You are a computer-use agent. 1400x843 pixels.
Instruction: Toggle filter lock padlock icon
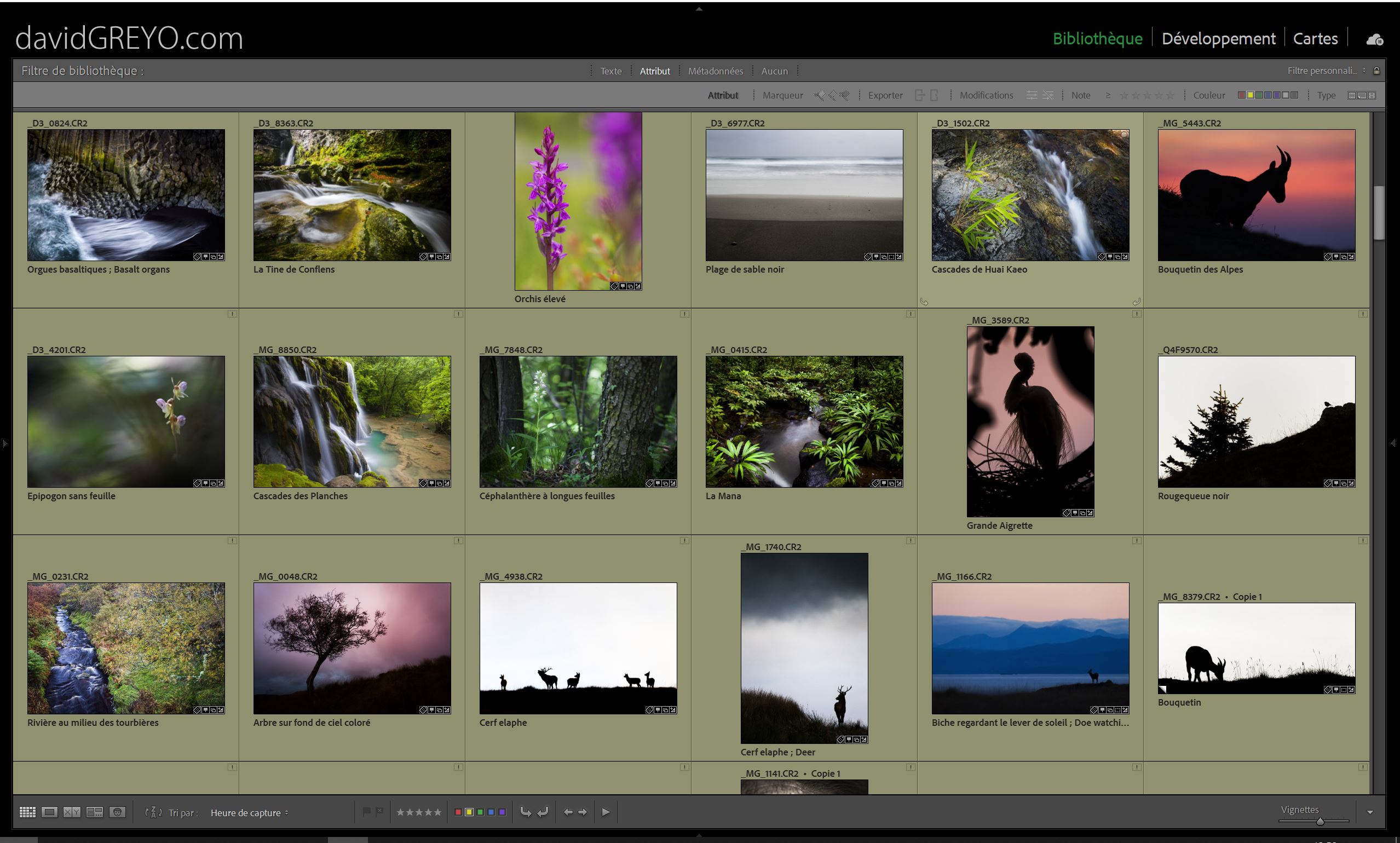1376,71
